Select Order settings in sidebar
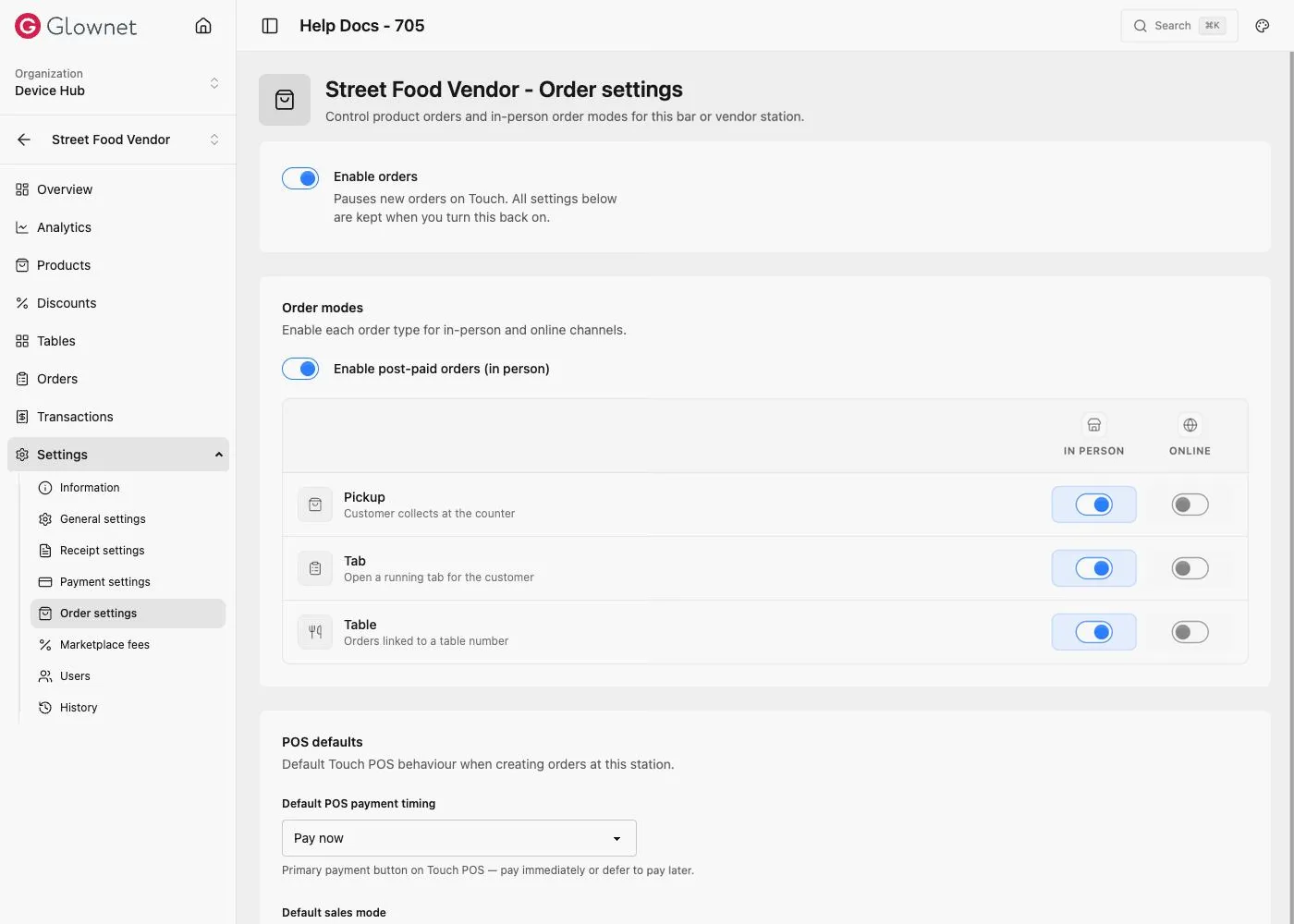 point(128,614)
